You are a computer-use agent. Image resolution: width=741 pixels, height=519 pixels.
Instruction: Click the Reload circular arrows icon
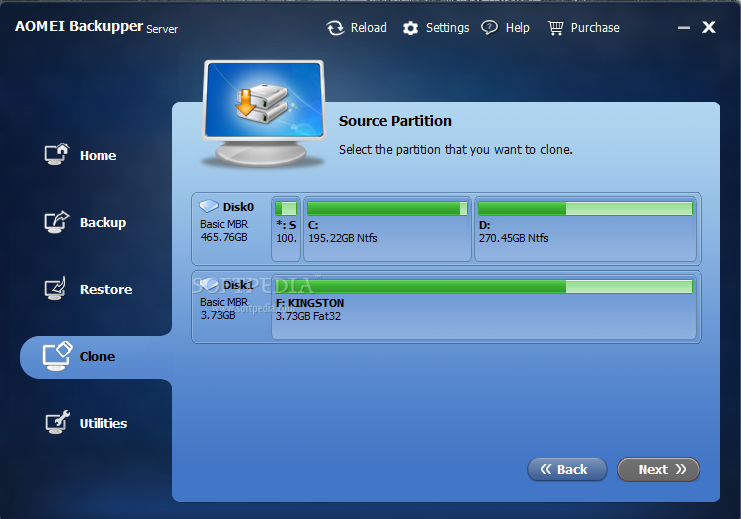pyautogui.click(x=335, y=28)
